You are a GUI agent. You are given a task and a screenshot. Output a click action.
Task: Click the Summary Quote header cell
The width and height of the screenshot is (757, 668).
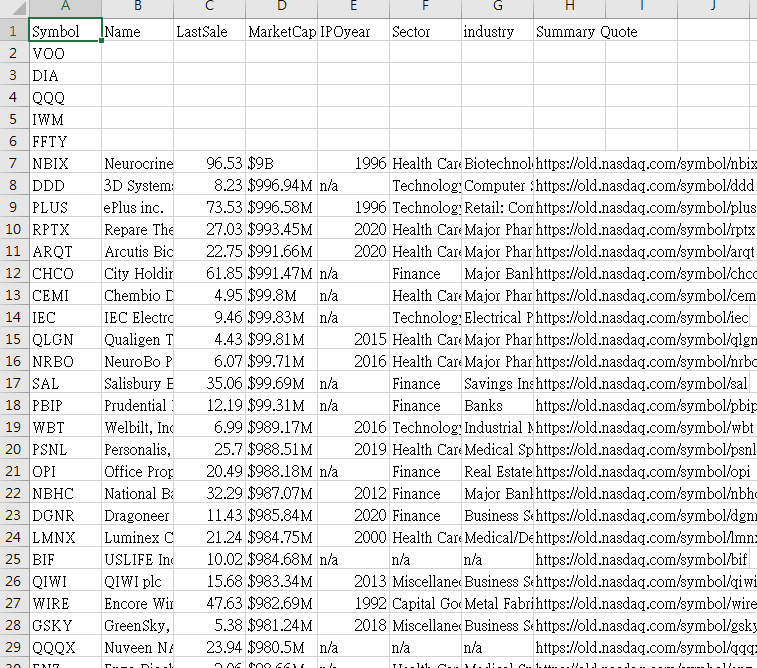[570, 31]
